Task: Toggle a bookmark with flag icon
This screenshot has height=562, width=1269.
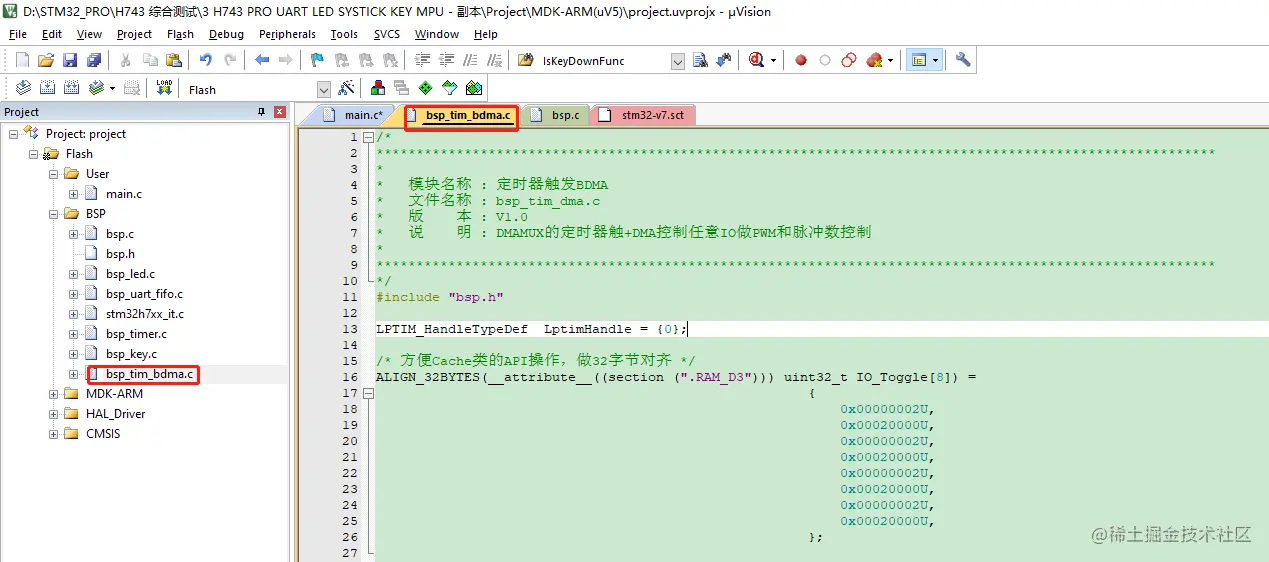Action: pos(317,60)
